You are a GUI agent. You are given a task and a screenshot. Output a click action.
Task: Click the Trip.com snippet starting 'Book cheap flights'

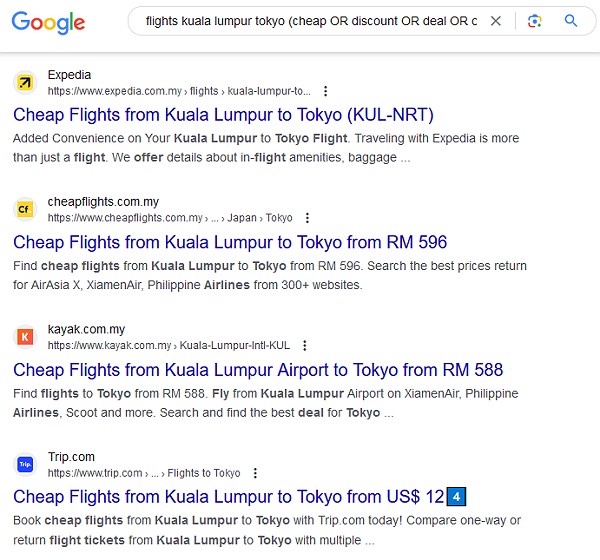point(267,530)
